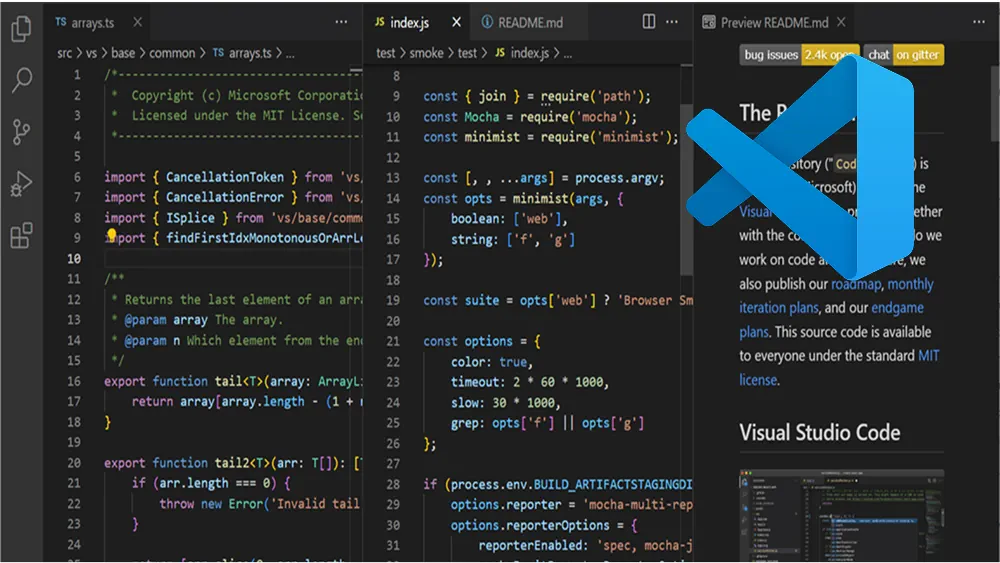Click the index.js editor vertical scrollbar
The width and height of the screenshot is (1000, 563).
point(685,190)
